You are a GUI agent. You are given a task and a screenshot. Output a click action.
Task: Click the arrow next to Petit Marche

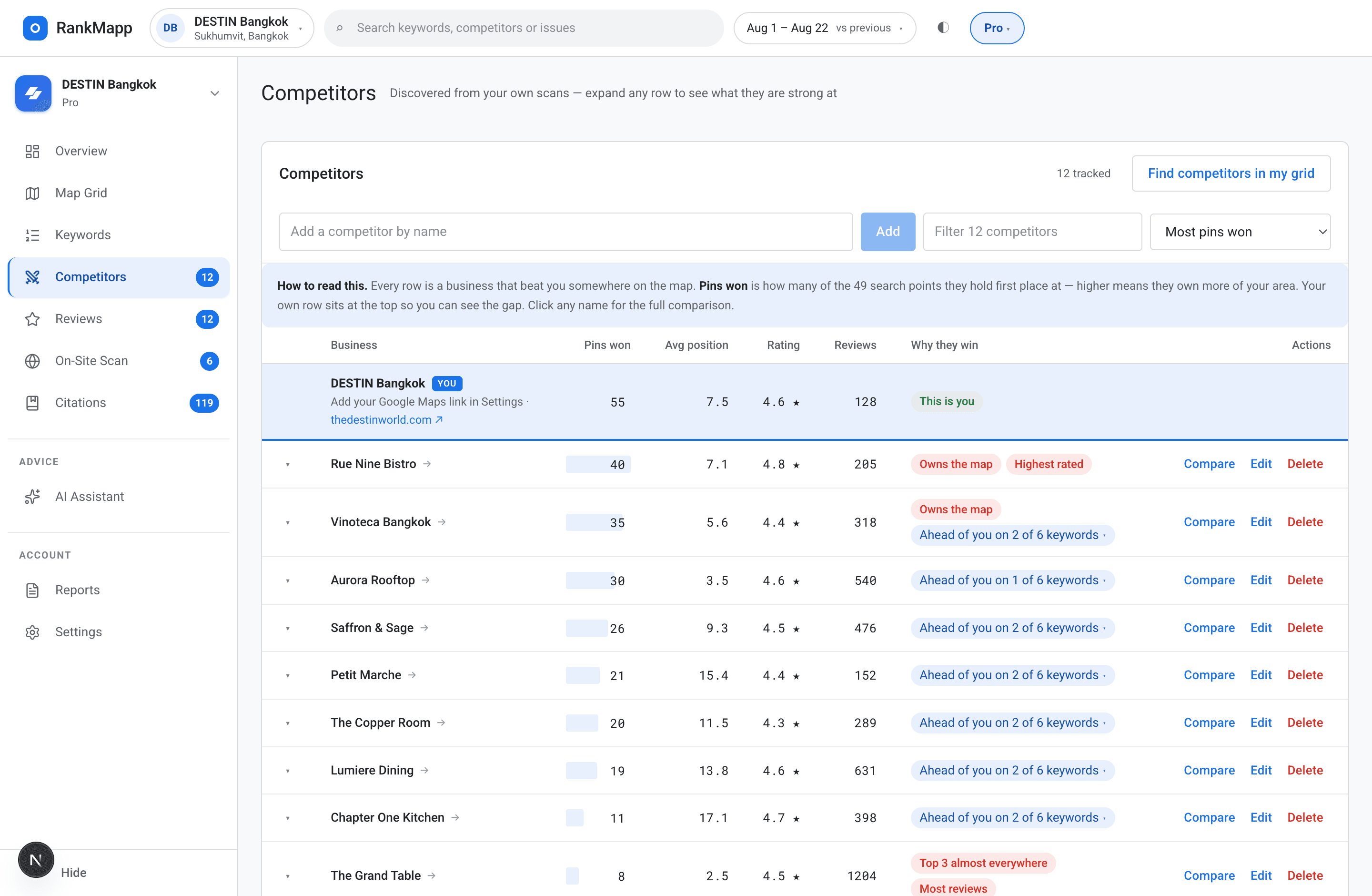coord(412,675)
